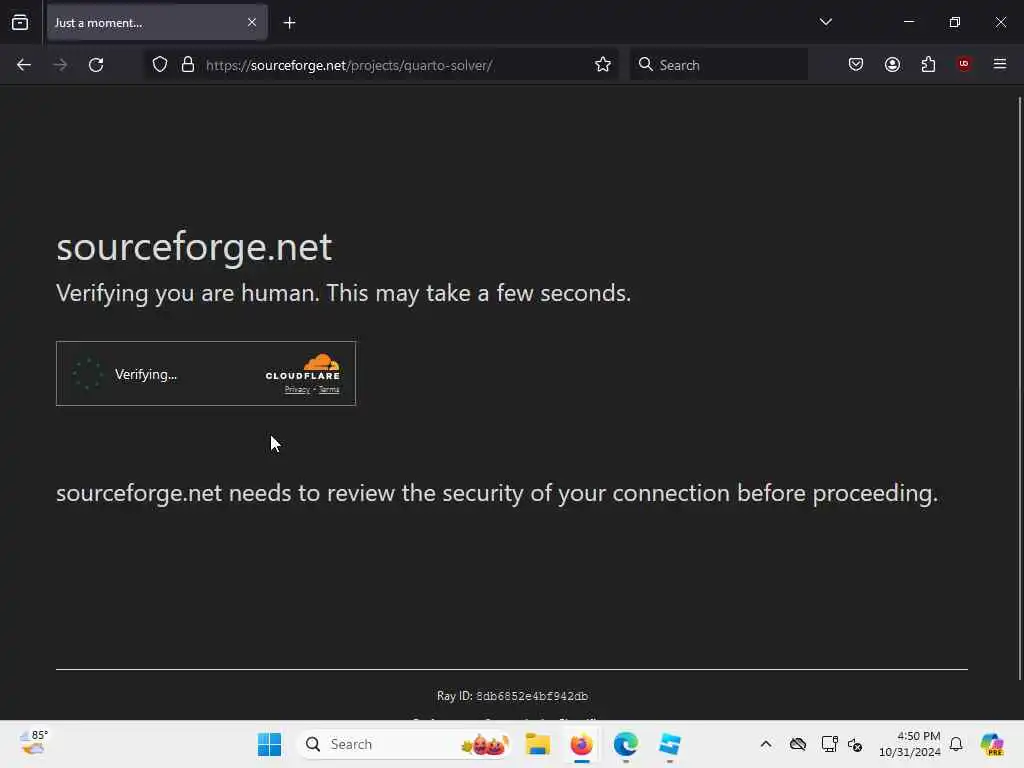Reload the current page

[x=96, y=65]
